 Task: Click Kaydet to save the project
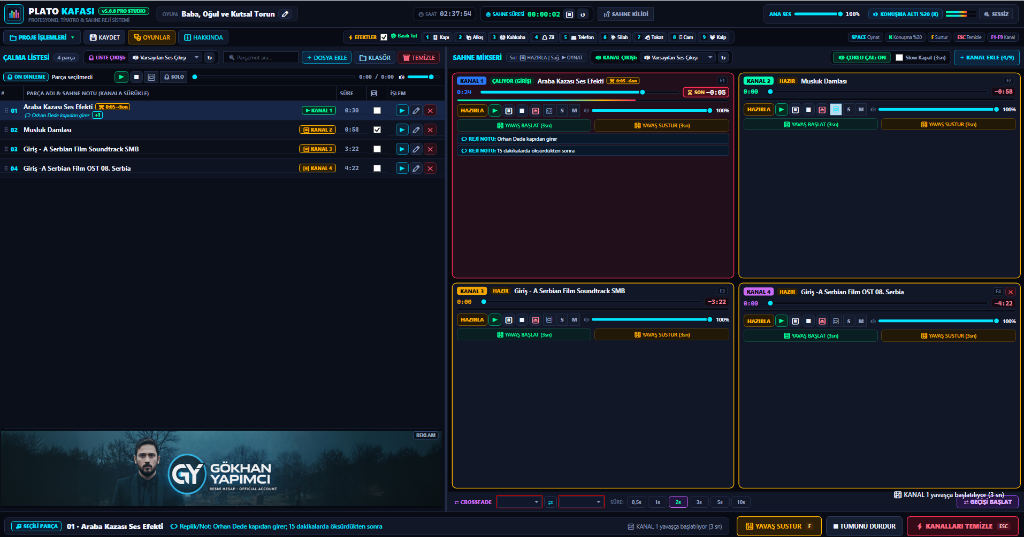coord(104,37)
